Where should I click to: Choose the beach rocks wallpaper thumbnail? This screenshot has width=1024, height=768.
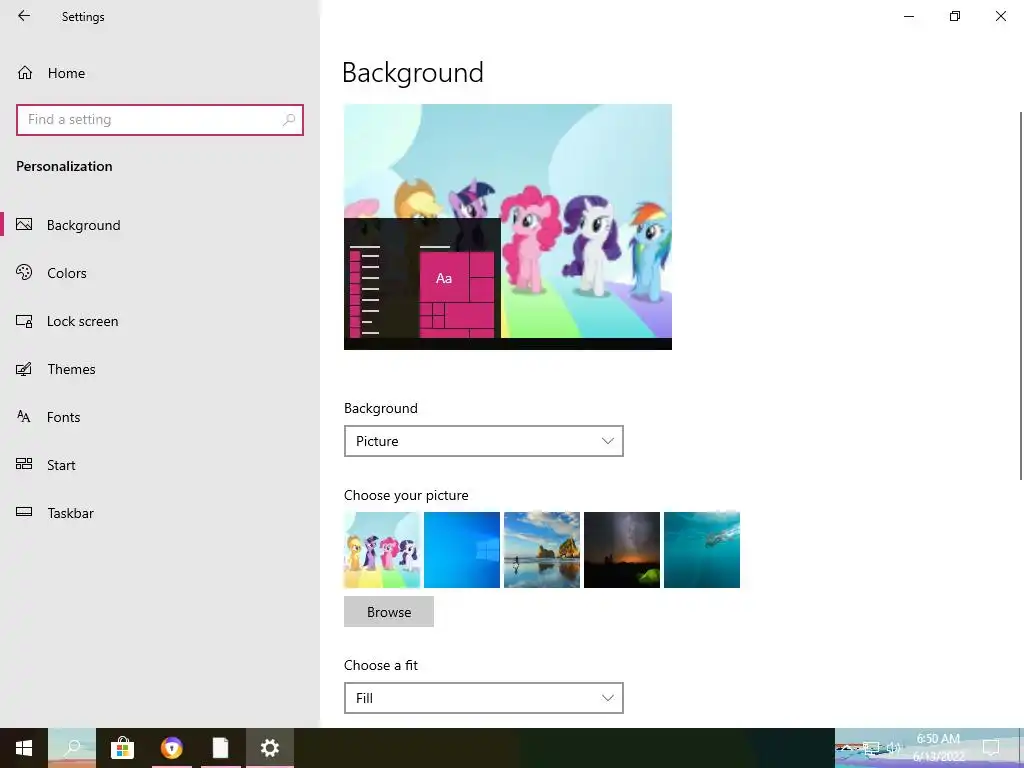541,550
